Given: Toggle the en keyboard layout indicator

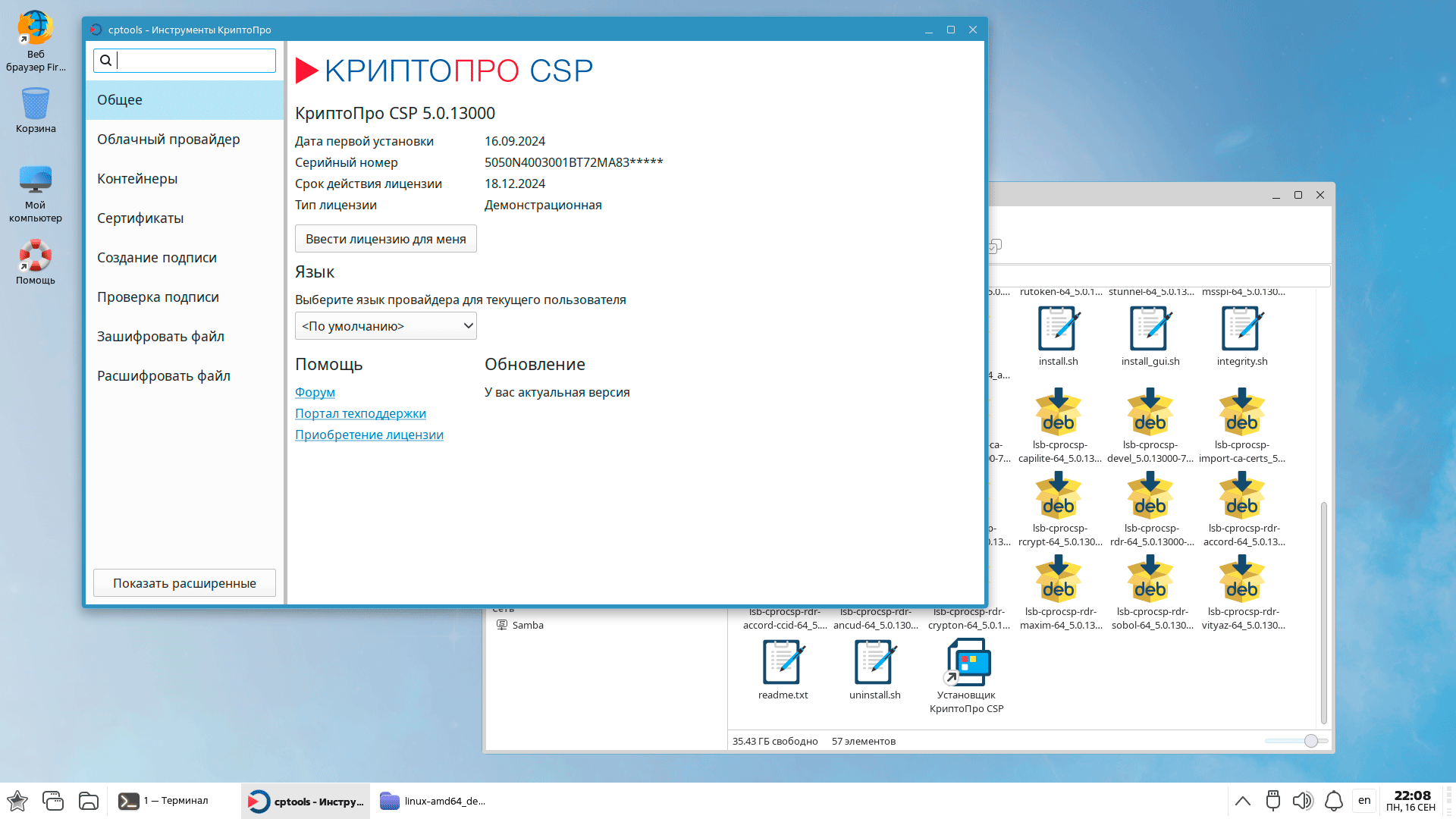Looking at the screenshot, I should [1364, 801].
